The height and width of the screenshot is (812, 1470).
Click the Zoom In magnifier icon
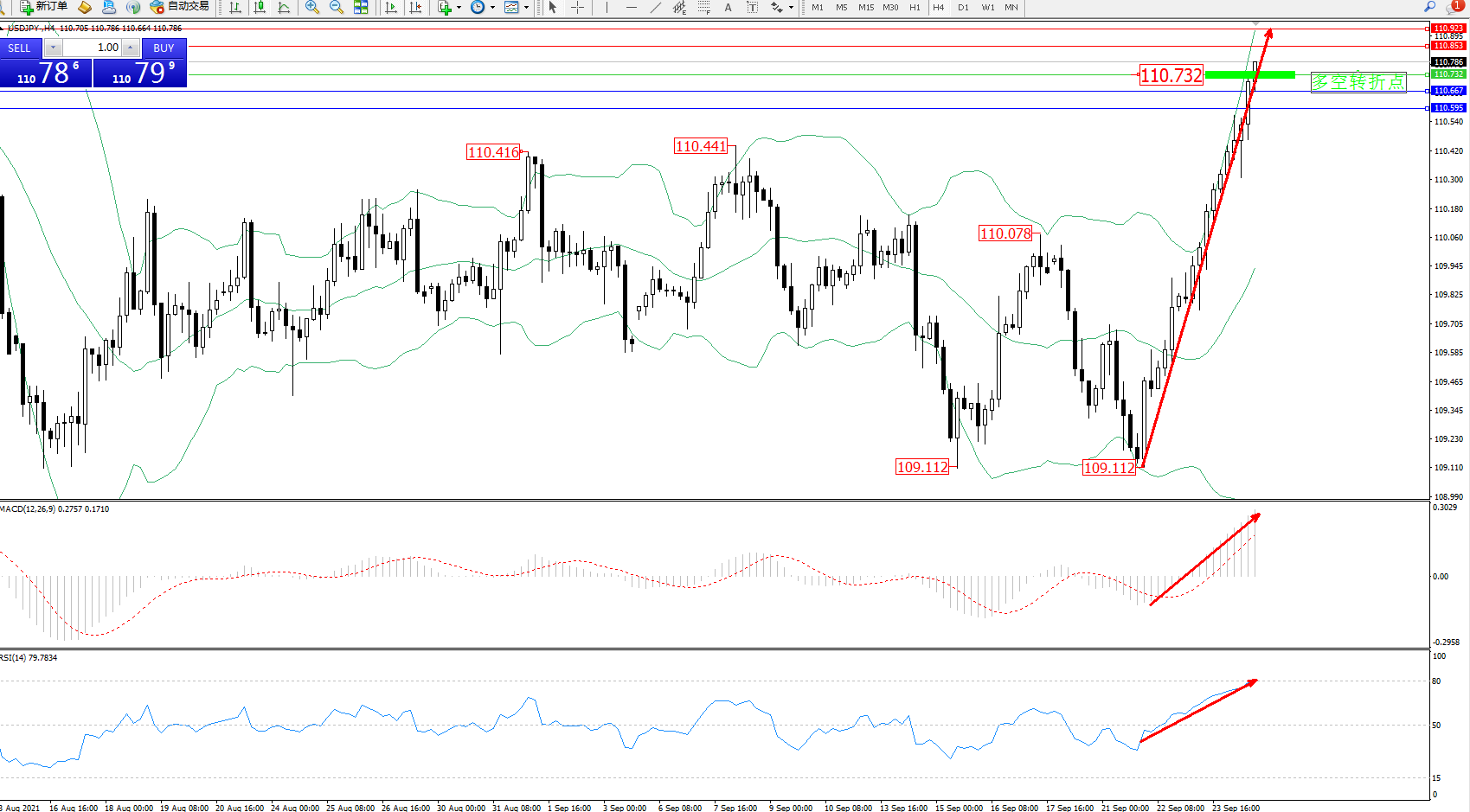(312, 7)
